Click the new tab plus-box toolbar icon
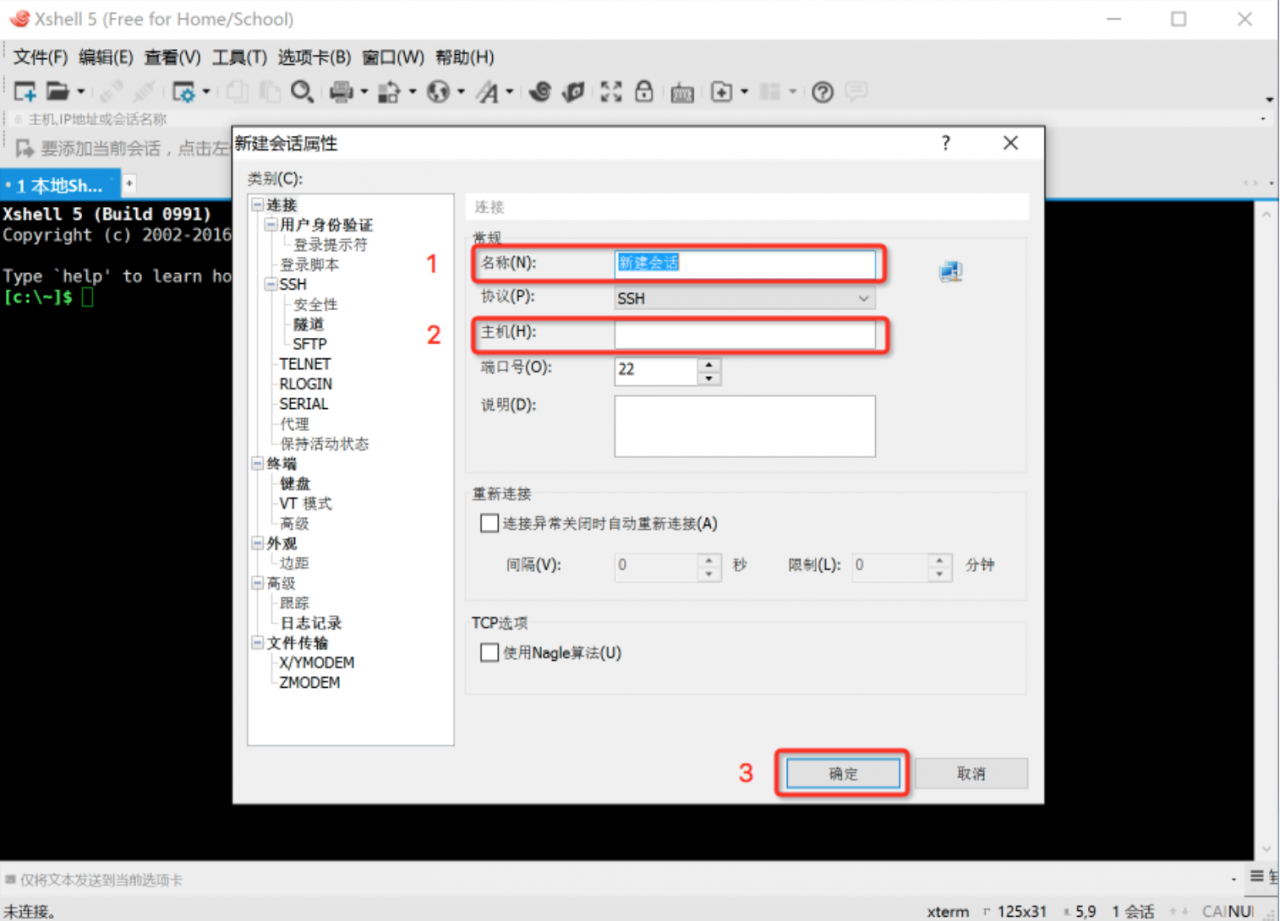This screenshot has height=921, width=1280. point(722,92)
